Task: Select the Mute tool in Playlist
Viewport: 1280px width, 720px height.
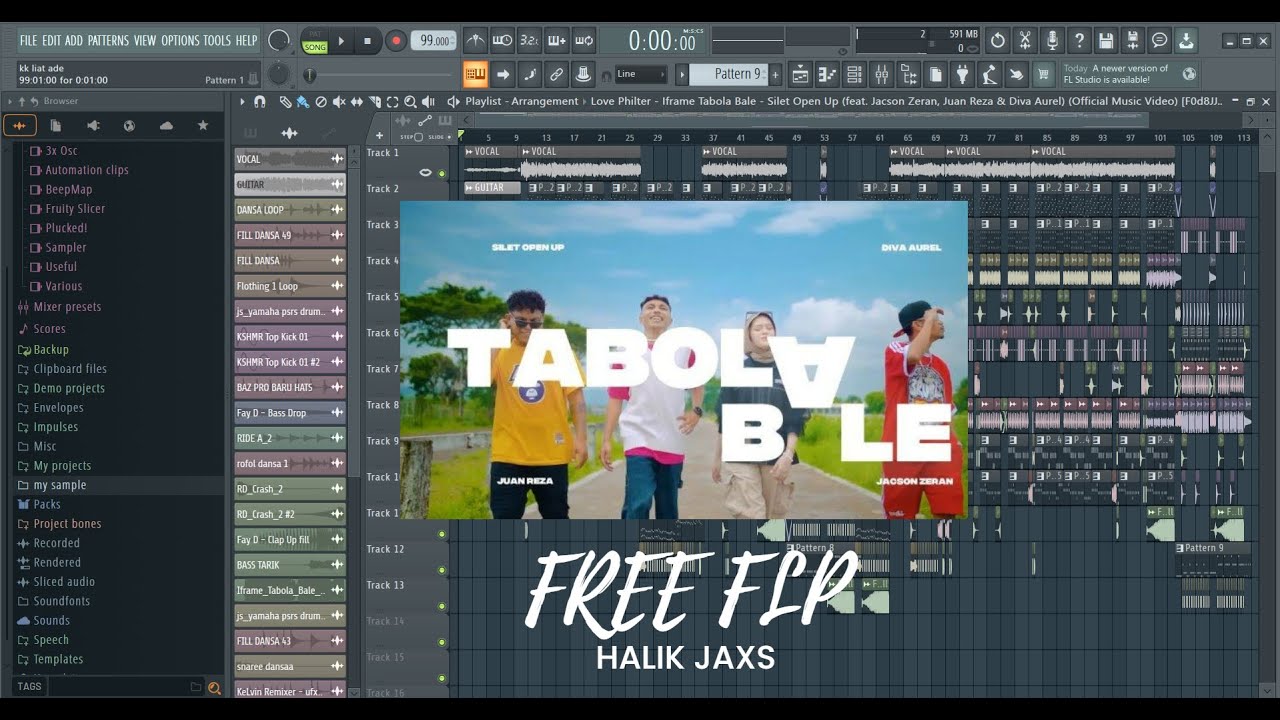Action: (339, 101)
